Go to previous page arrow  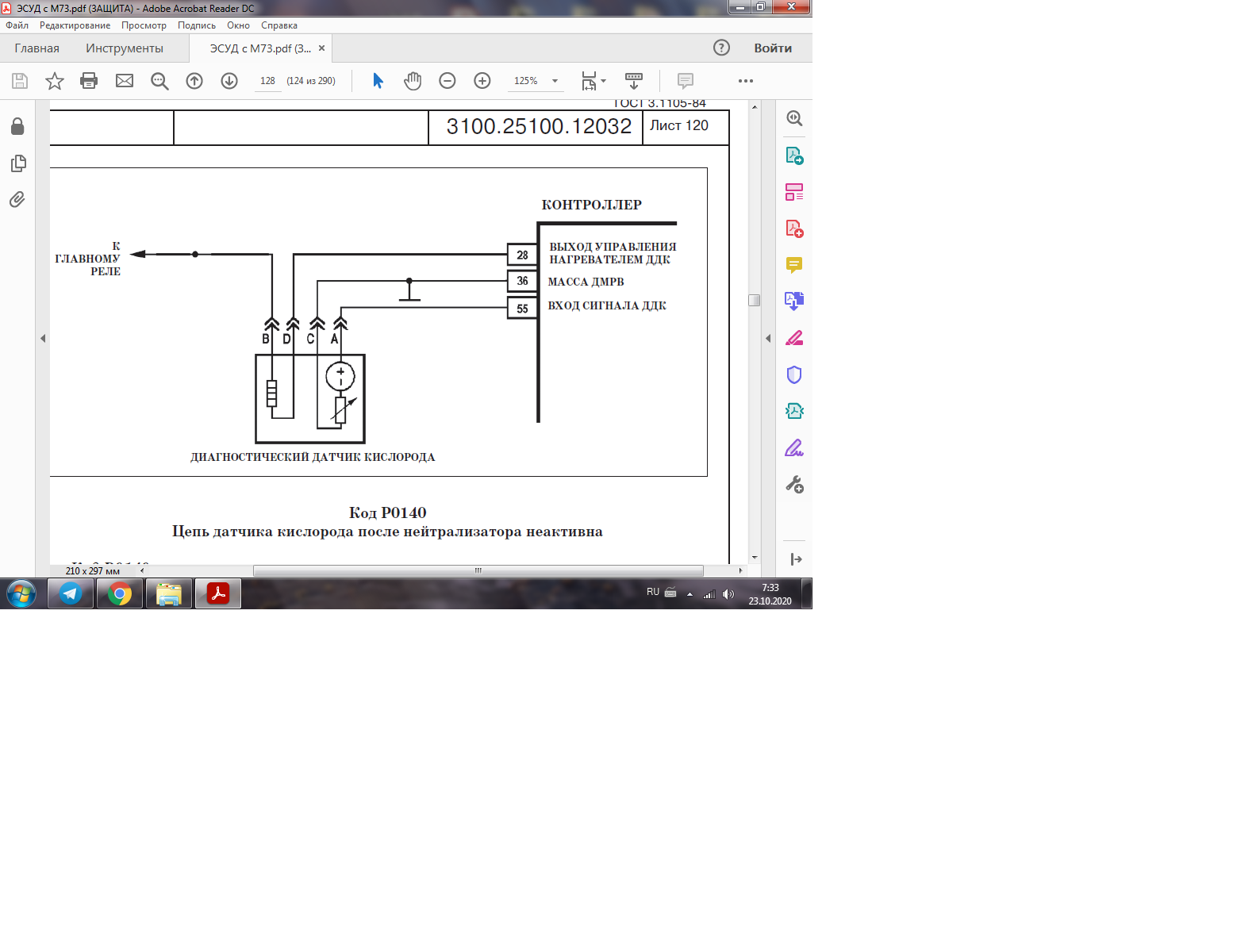pyautogui.click(x=194, y=81)
